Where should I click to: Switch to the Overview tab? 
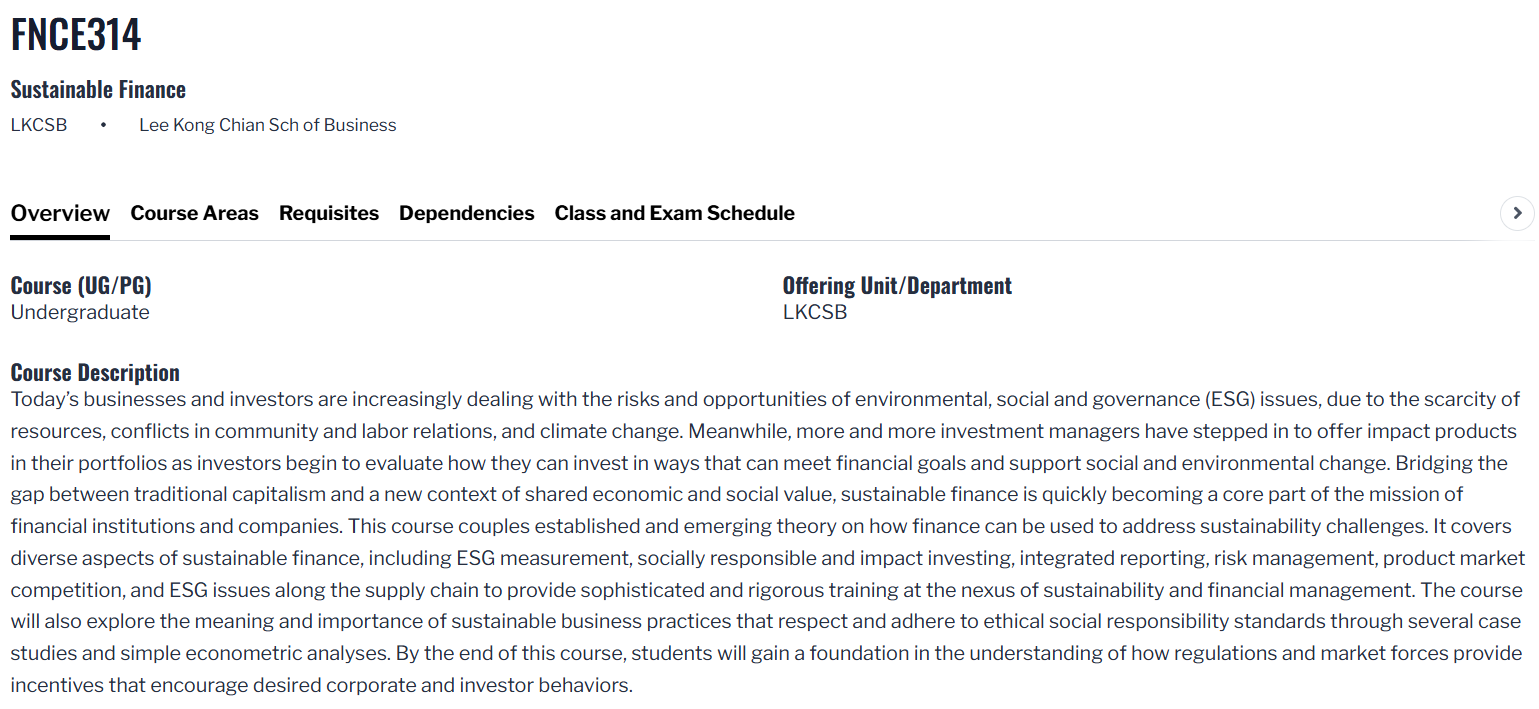tap(60, 213)
